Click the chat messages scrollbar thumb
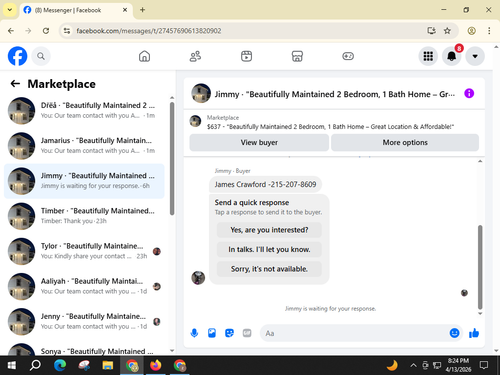The image size is (500, 375). tap(480, 267)
